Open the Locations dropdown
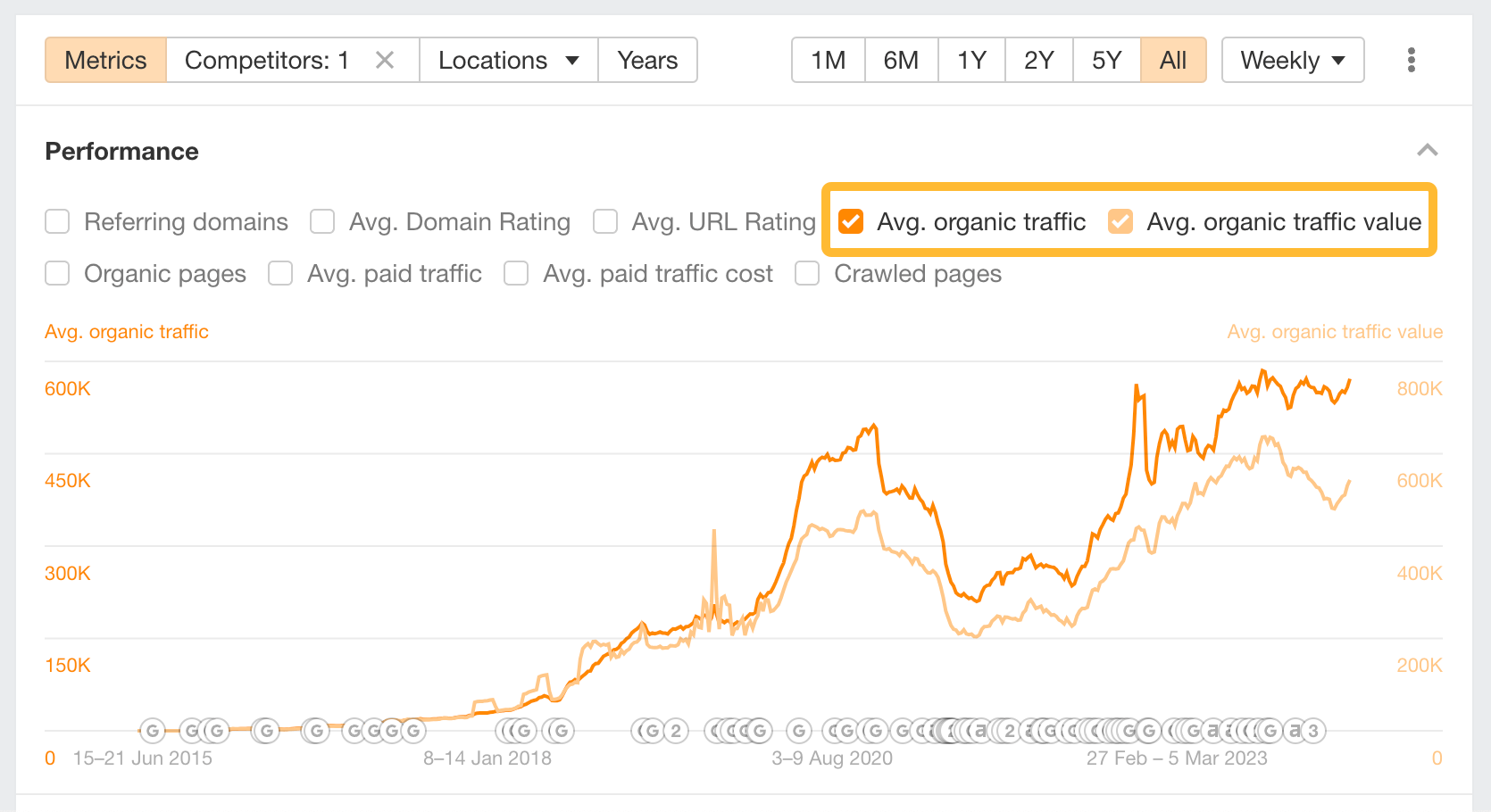The width and height of the screenshot is (1491, 812). pos(507,60)
